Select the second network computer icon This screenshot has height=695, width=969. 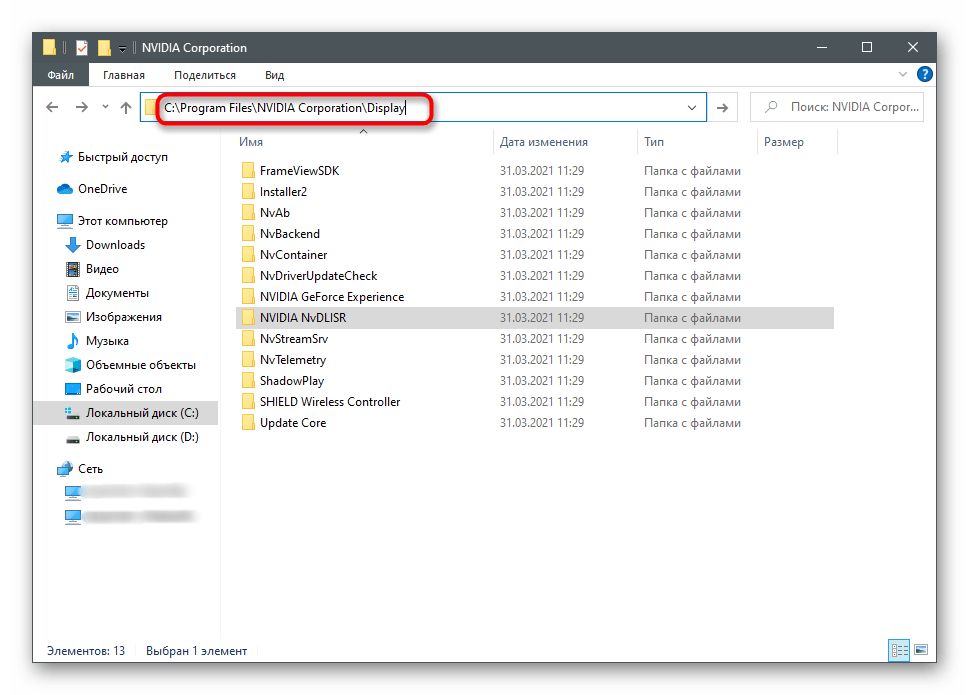click(73, 517)
